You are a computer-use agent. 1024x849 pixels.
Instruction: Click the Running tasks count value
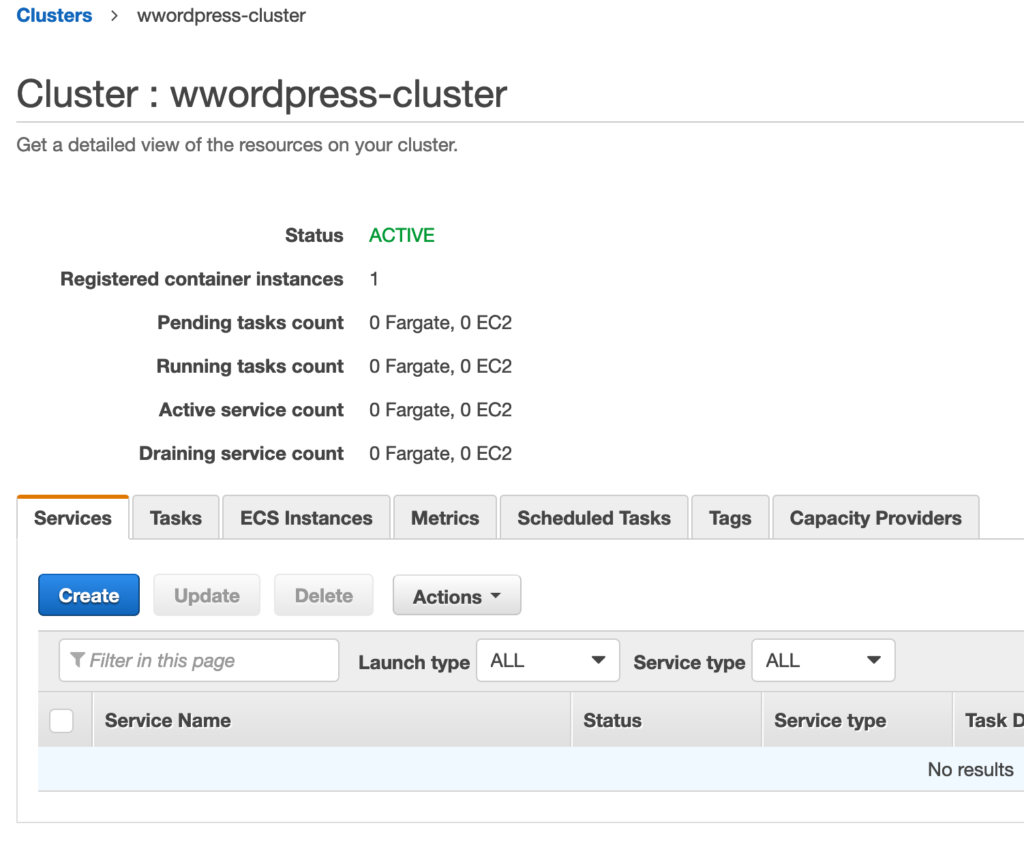click(440, 366)
